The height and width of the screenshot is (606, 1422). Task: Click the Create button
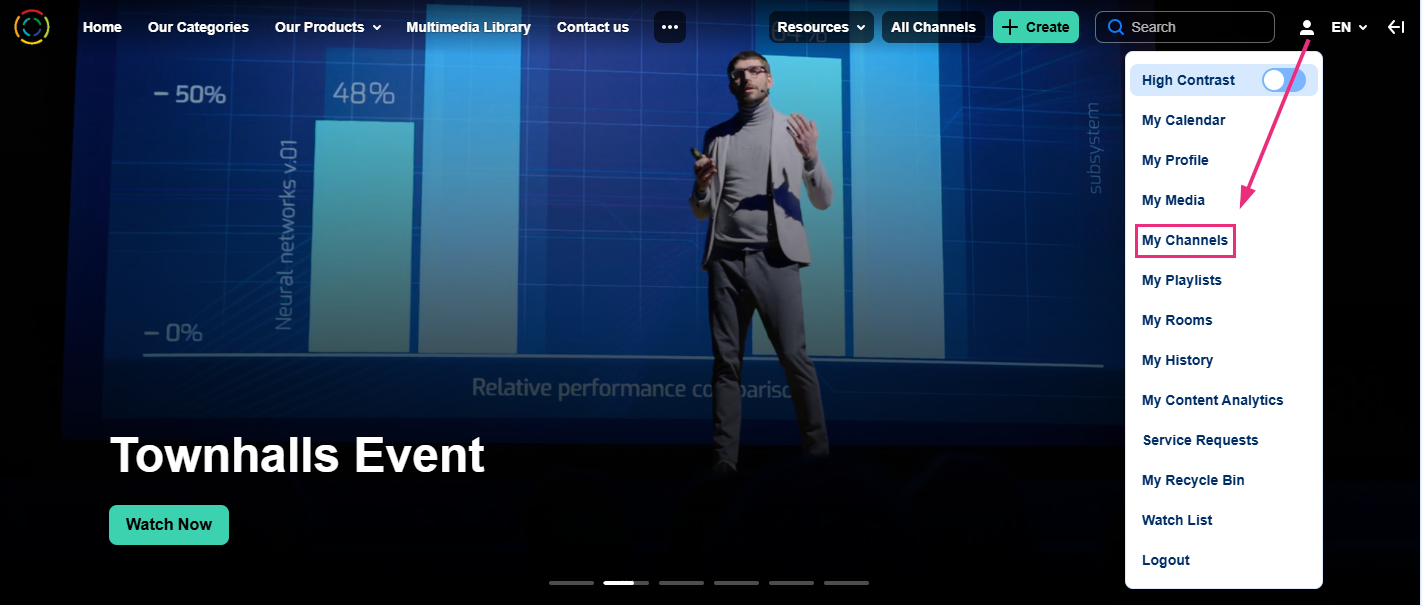coord(1036,27)
